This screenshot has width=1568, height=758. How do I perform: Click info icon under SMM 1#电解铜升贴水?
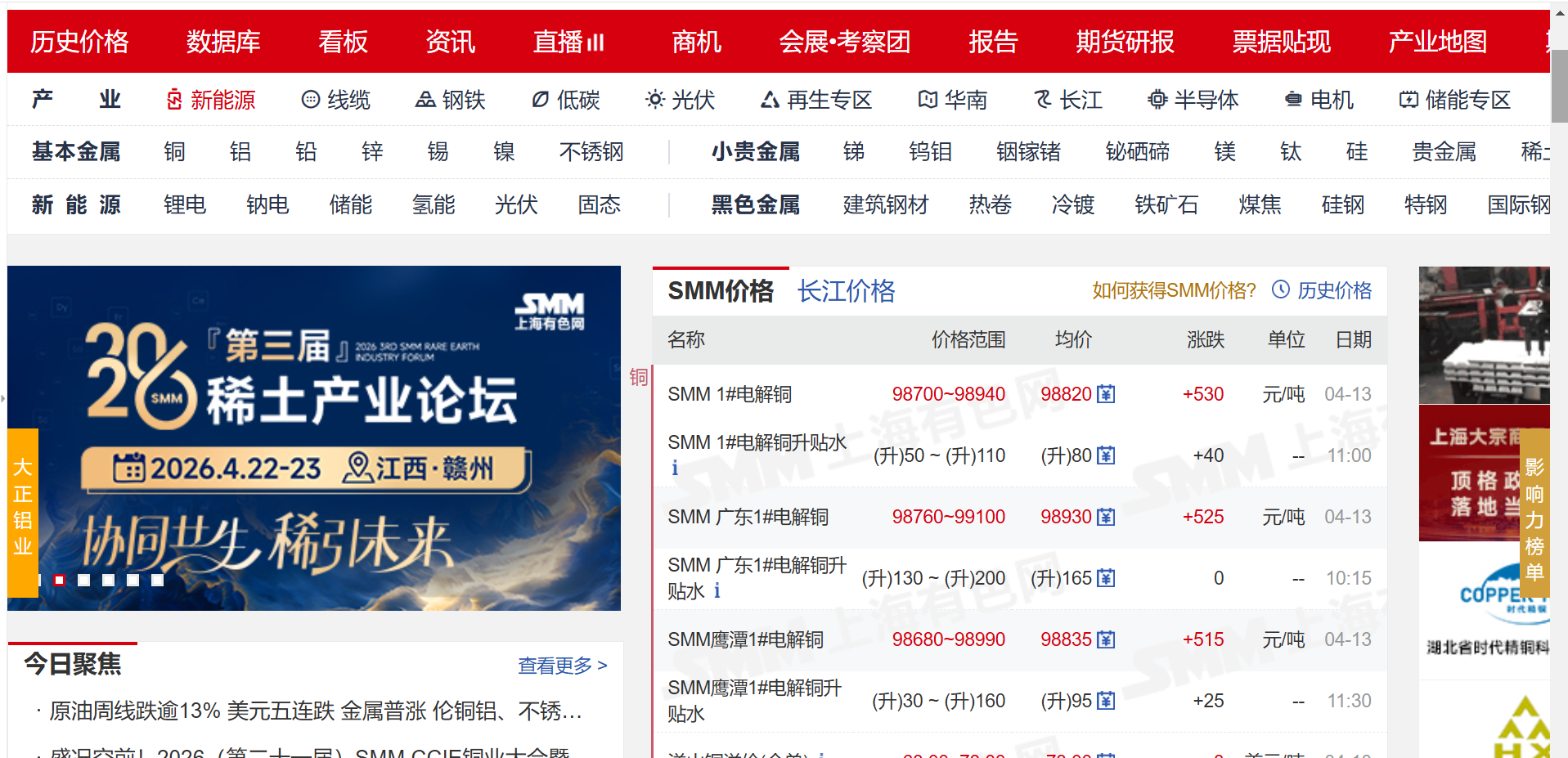point(675,469)
